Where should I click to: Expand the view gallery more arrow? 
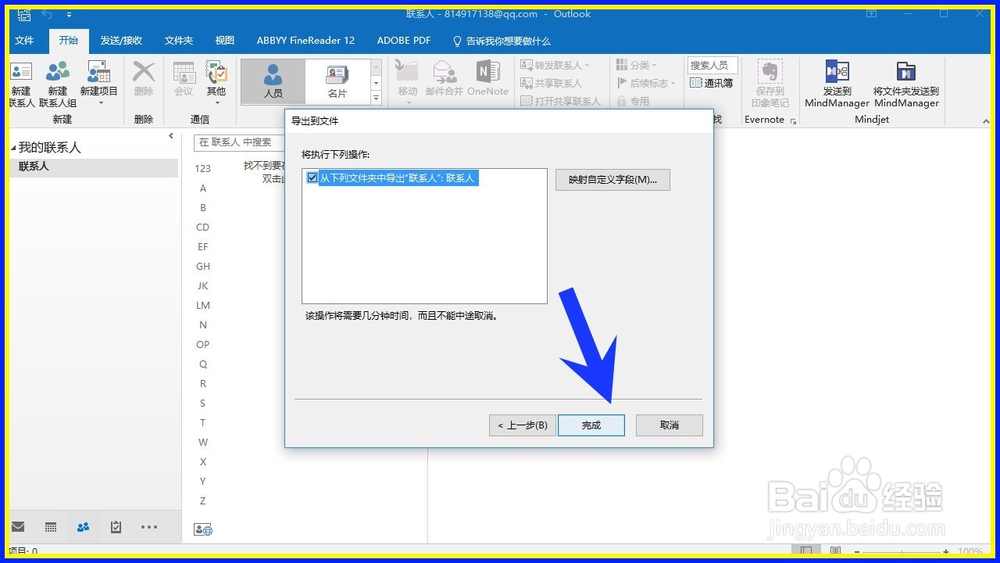376,98
